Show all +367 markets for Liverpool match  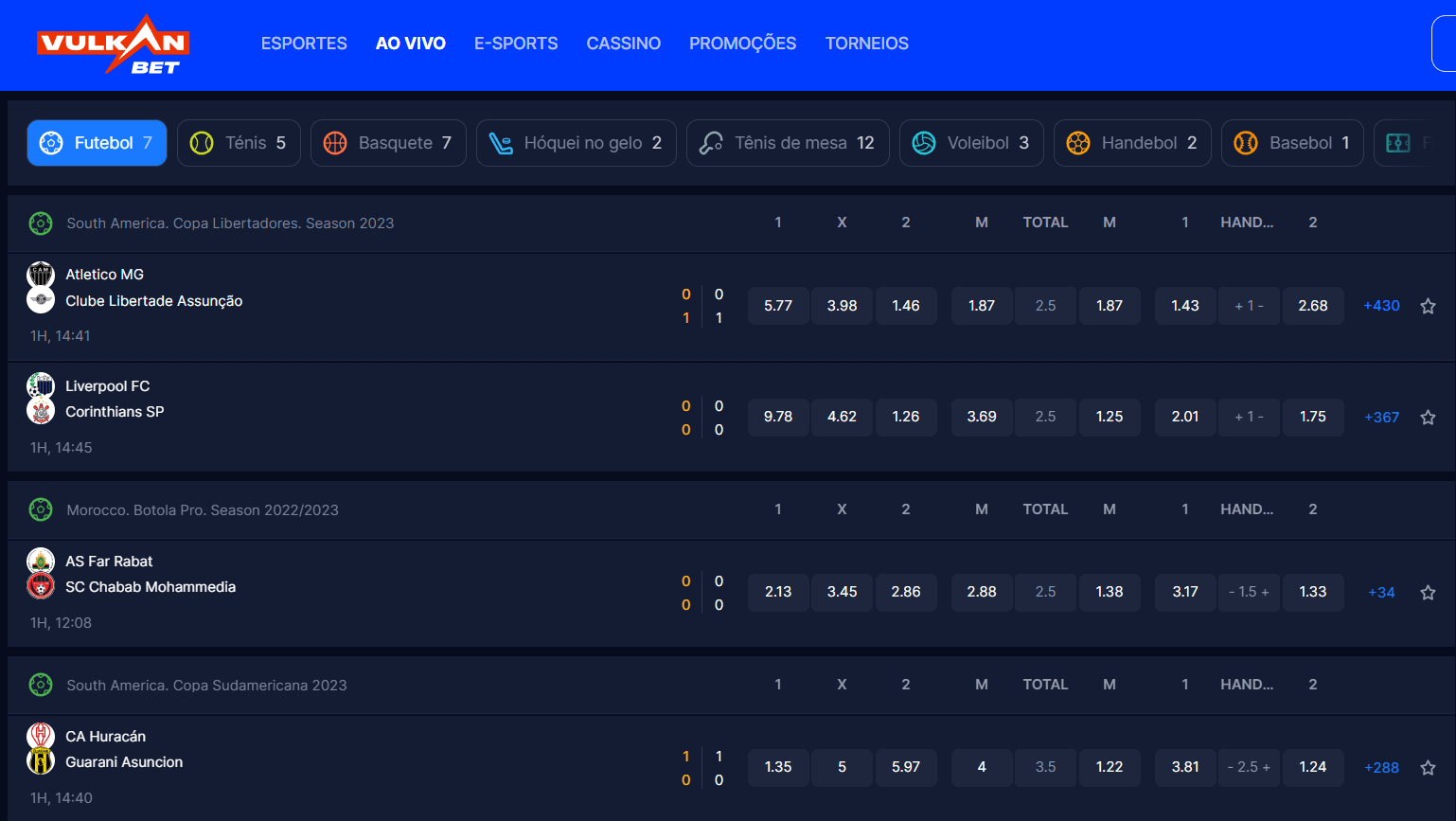(1381, 417)
